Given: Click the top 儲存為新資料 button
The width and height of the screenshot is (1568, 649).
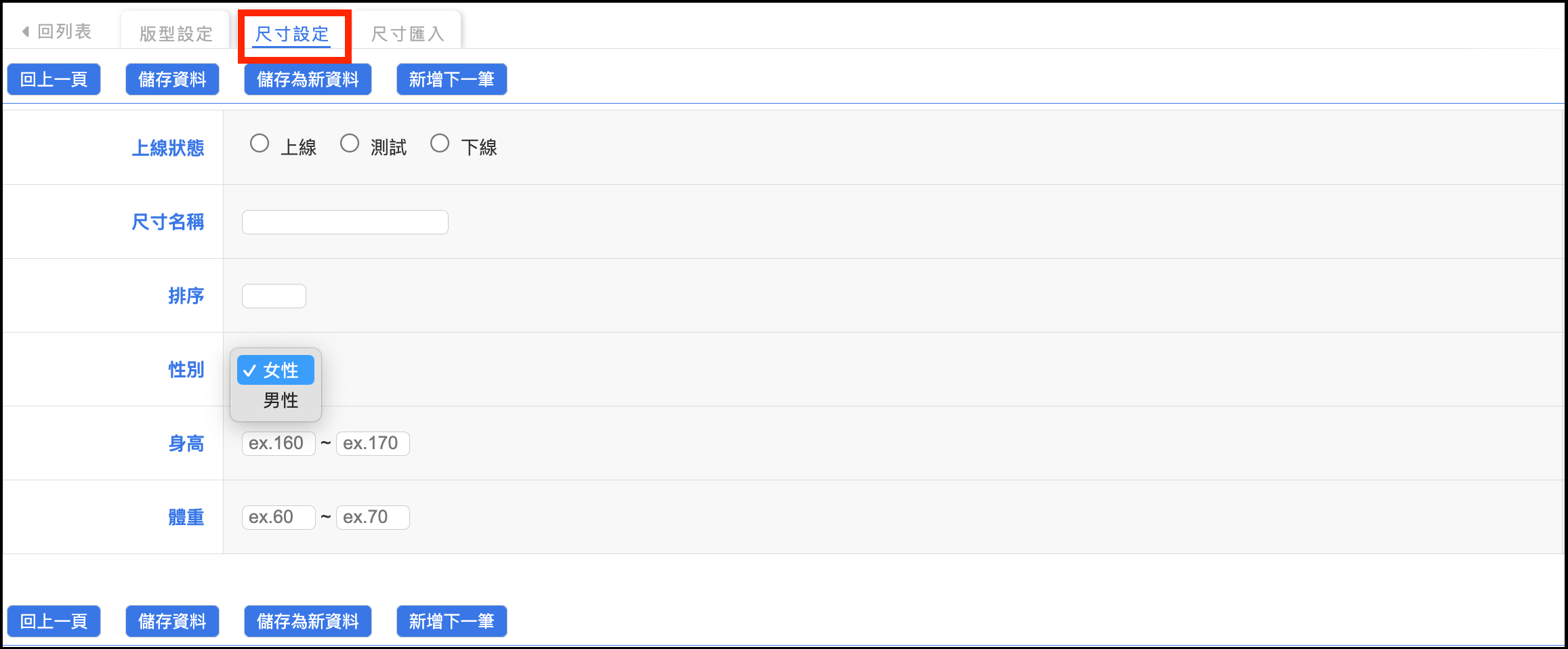Looking at the screenshot, I should pos(308,79).
